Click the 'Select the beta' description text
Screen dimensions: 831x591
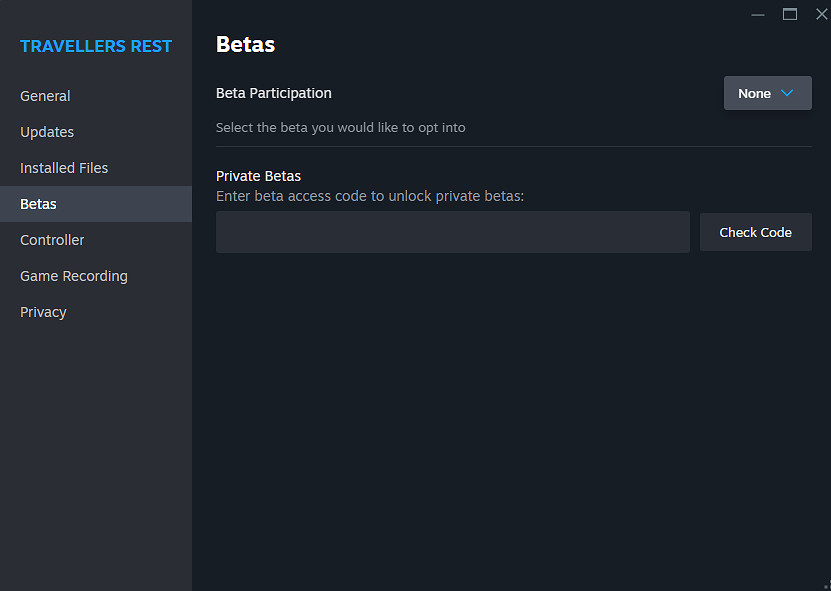pos(340,127)
